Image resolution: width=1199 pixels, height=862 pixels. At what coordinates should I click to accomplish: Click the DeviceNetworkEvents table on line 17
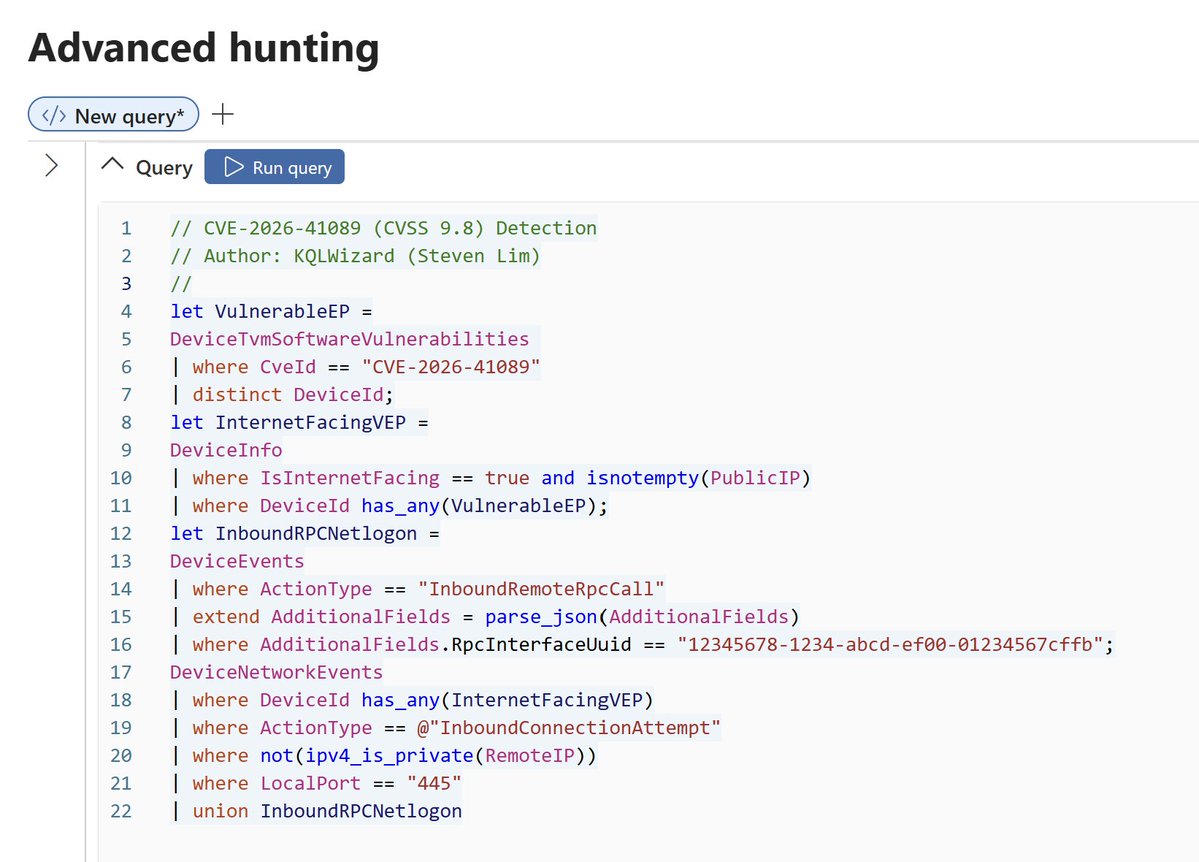[x=276, y=672]
